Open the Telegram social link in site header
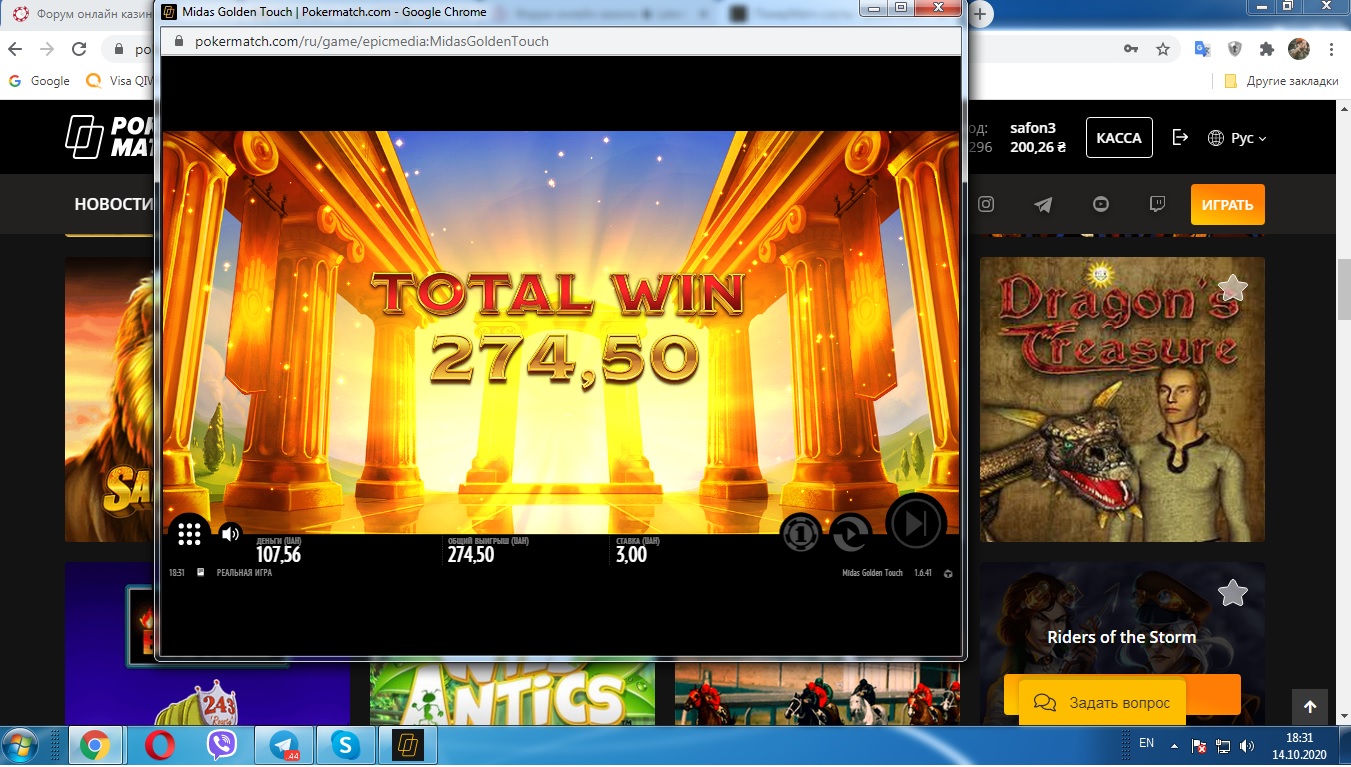1351x767 pixels. [1043, 205]
